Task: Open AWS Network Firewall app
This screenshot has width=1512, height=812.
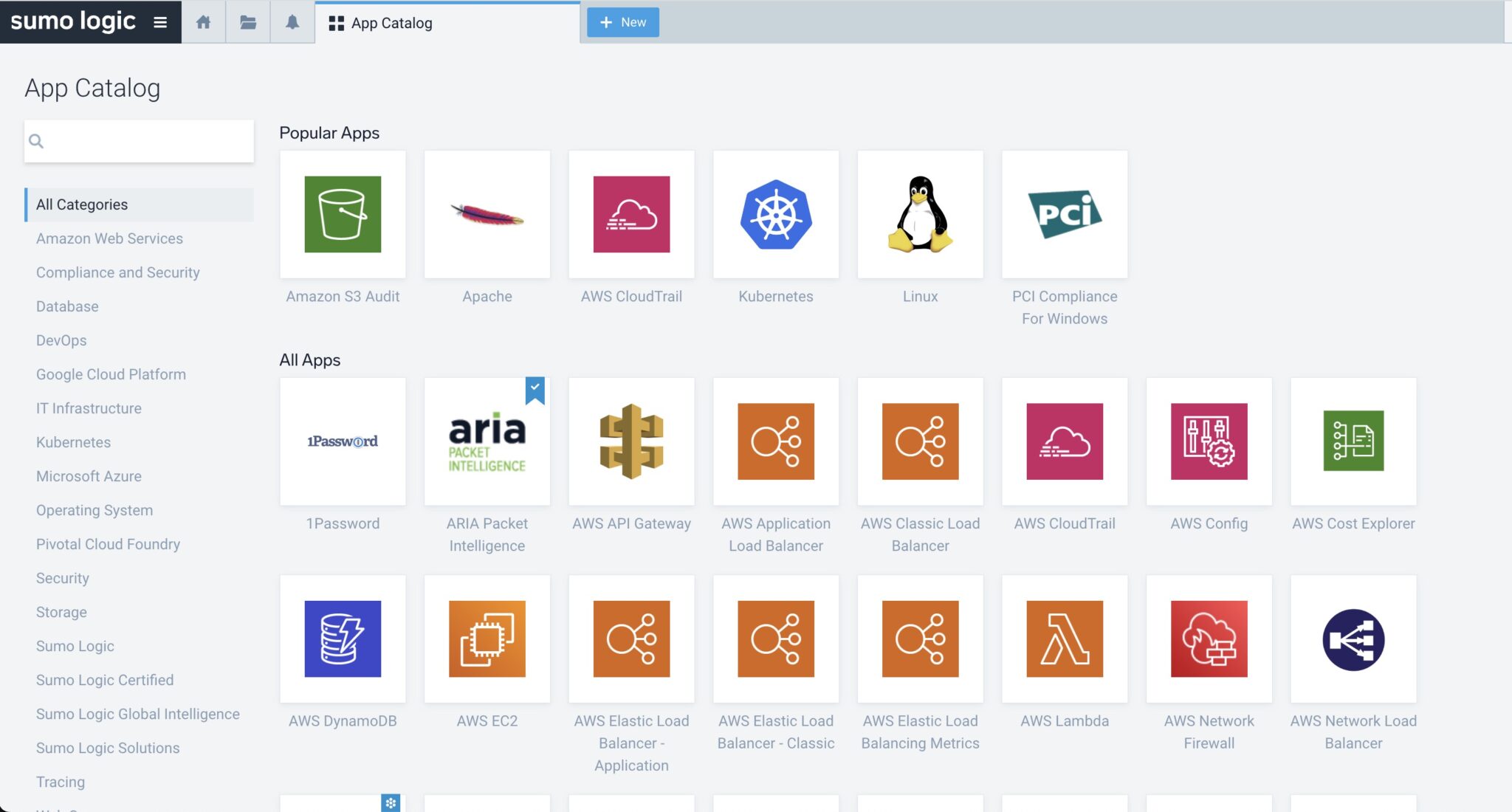Action: (x=1209, y=639)
